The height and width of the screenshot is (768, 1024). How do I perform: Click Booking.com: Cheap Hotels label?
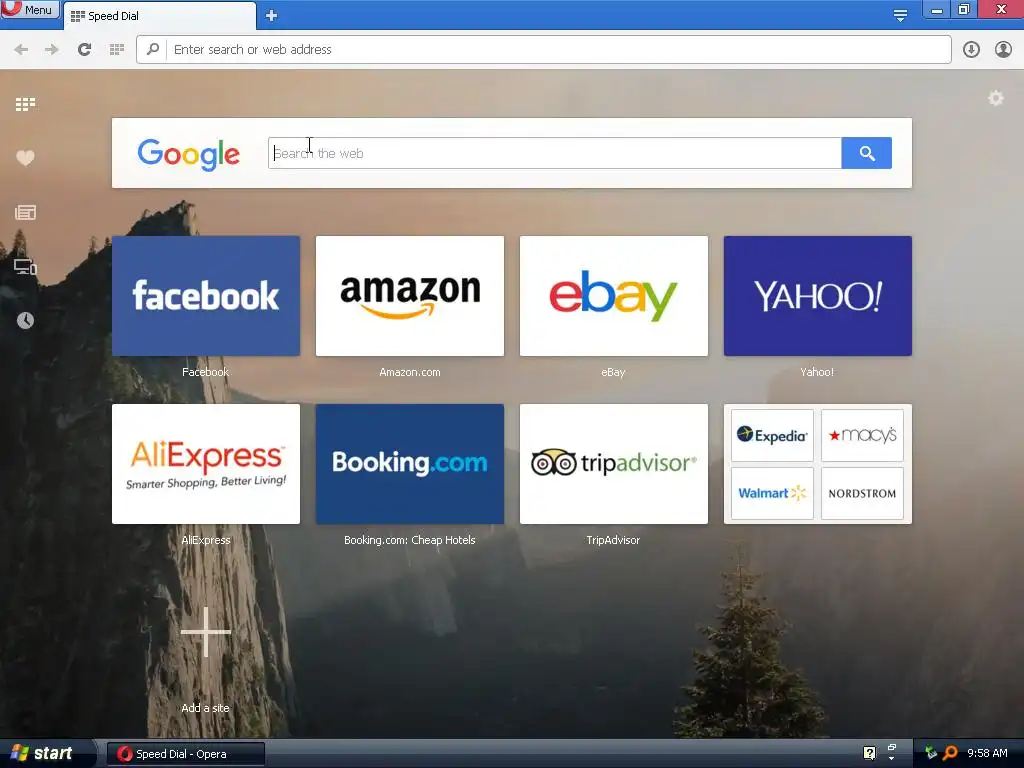tap(409, 540)
